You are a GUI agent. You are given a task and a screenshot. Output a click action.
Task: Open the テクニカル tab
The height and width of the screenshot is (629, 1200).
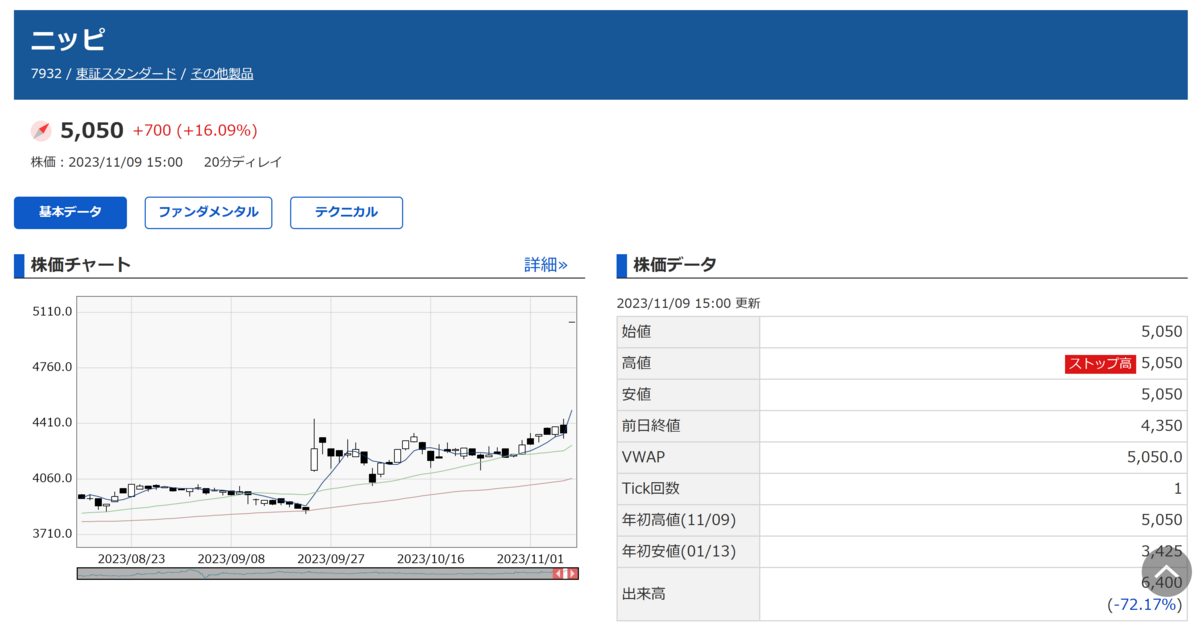[346, 213]
